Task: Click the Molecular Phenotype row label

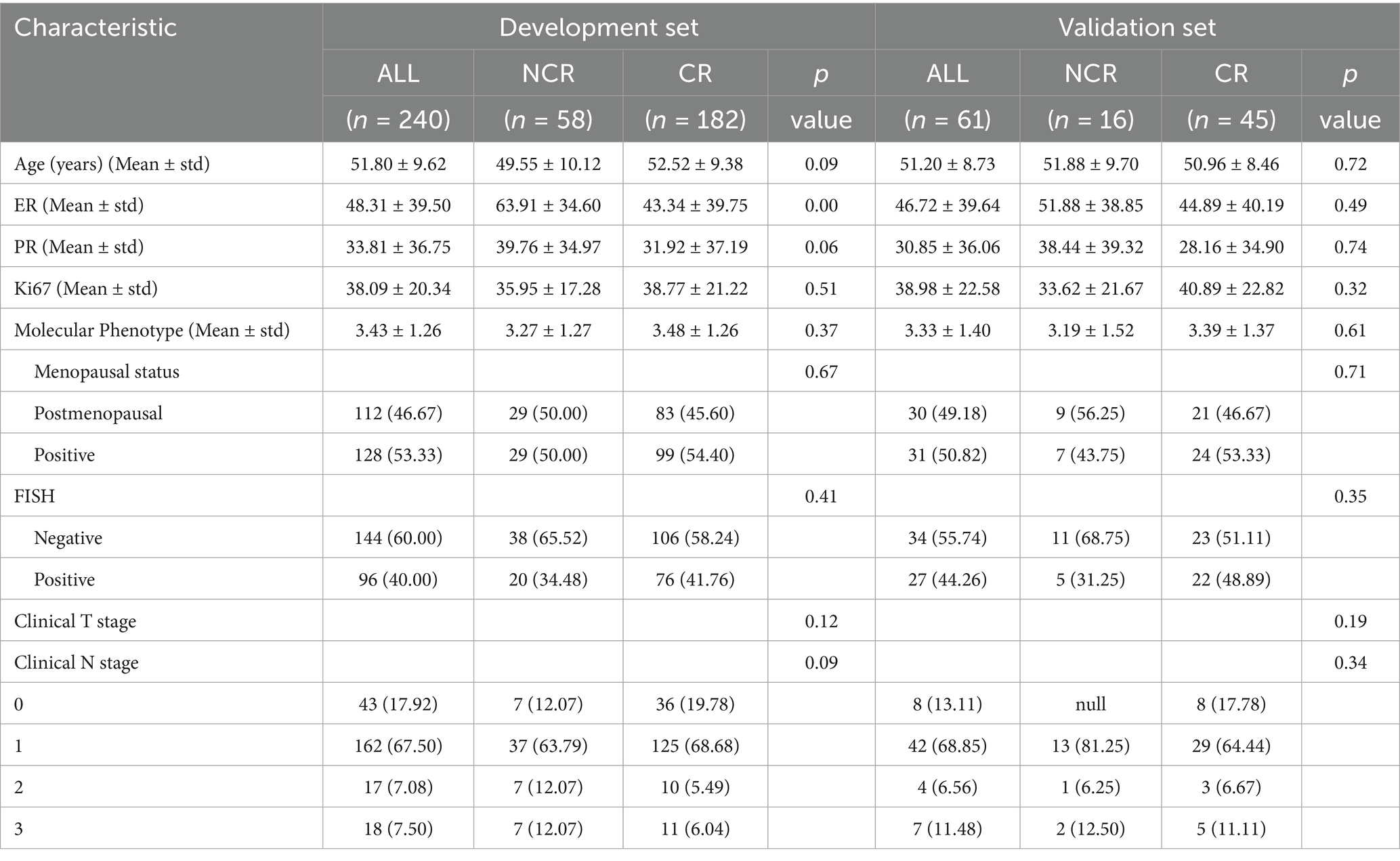Action: click(152, 330)
